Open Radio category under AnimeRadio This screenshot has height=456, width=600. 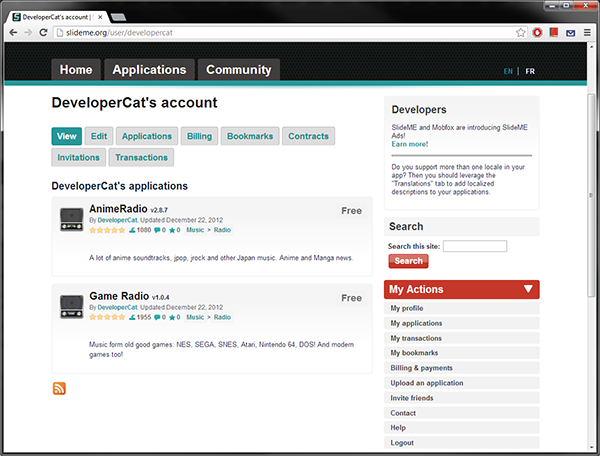(222, 230)
